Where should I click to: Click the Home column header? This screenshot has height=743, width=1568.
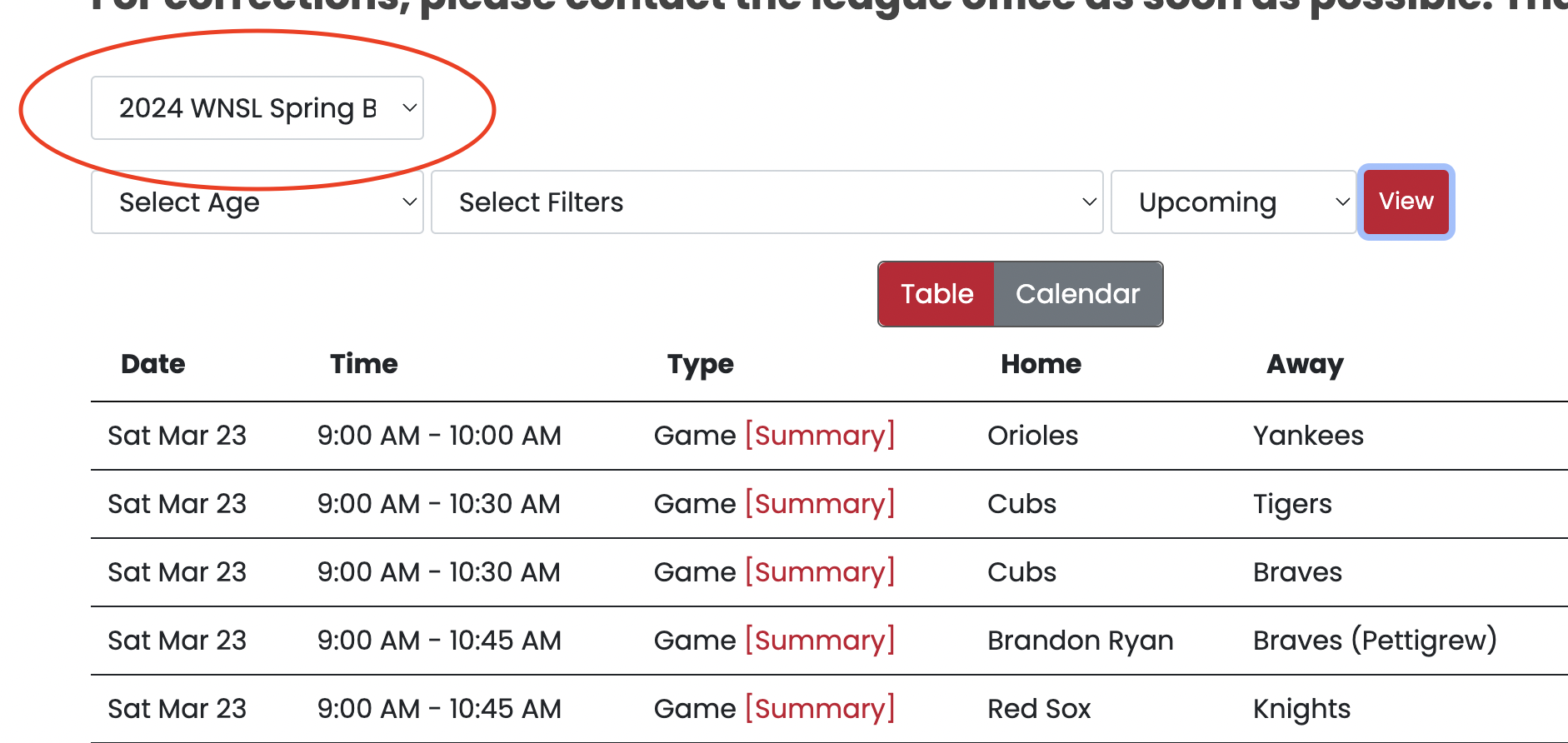(1041, 364)
